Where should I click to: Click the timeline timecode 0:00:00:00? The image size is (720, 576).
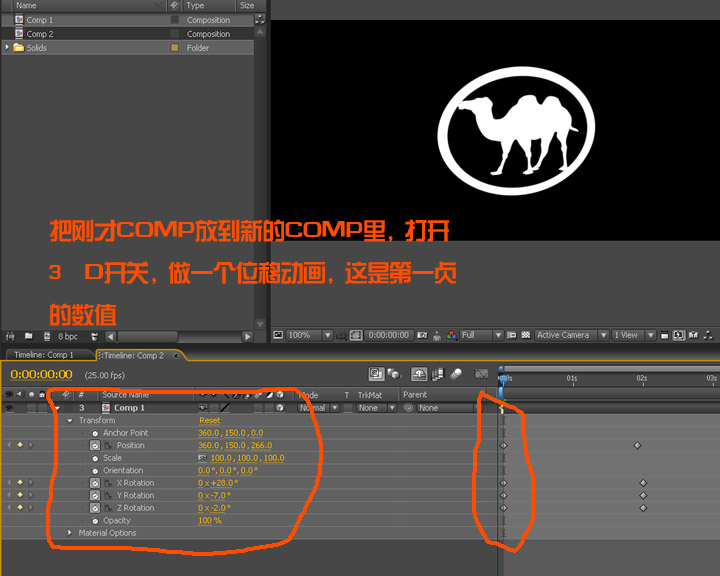click(x=41, y=375)
